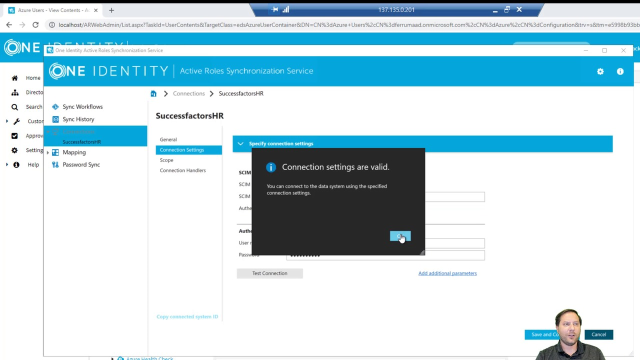This screenshot has width=640, height=360.
Task: Select SuccessfactorsHR connection in sidebar
Action: (x=82, y=142)
